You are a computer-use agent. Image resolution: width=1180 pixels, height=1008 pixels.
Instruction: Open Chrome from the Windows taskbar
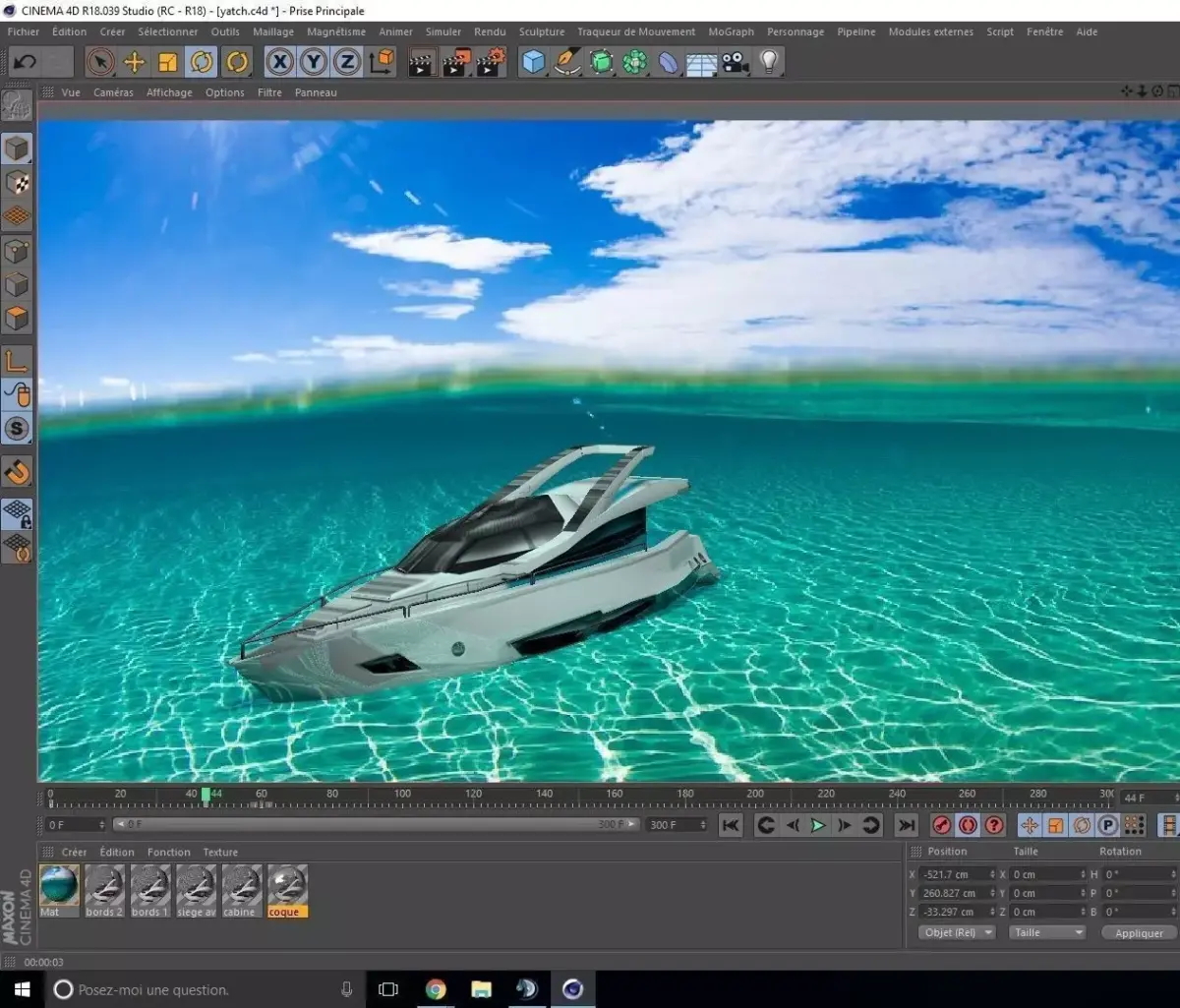click(436, 989)
